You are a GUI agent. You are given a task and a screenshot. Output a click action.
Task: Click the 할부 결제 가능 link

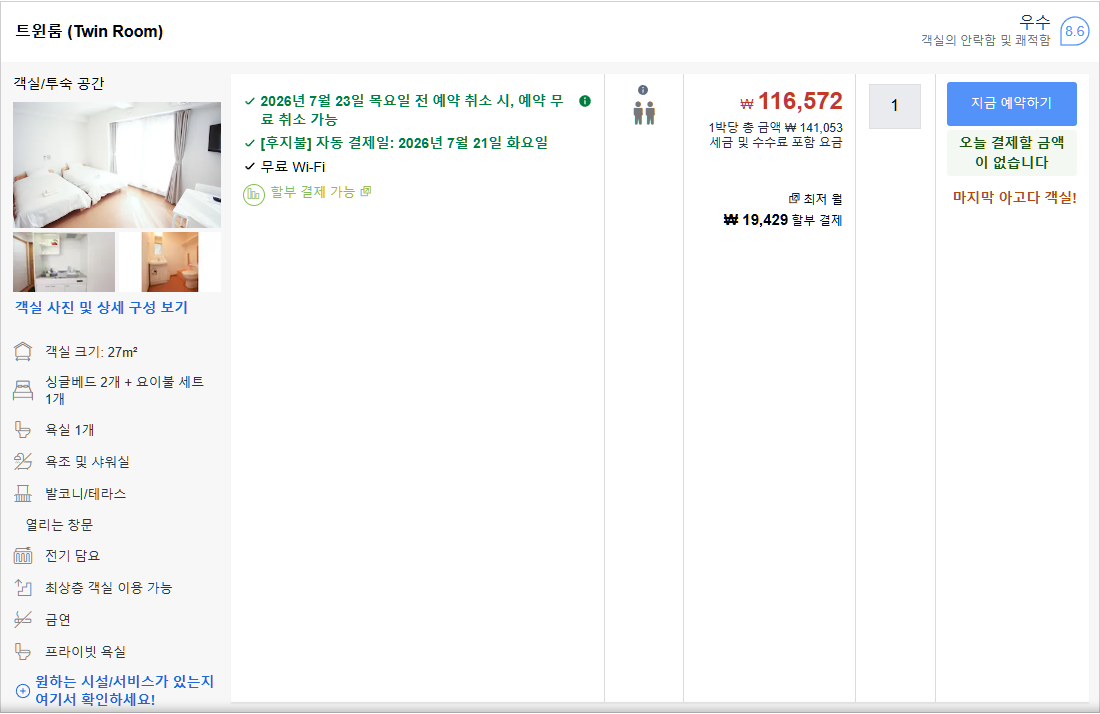pyautogui.click(x=313, y=191)
